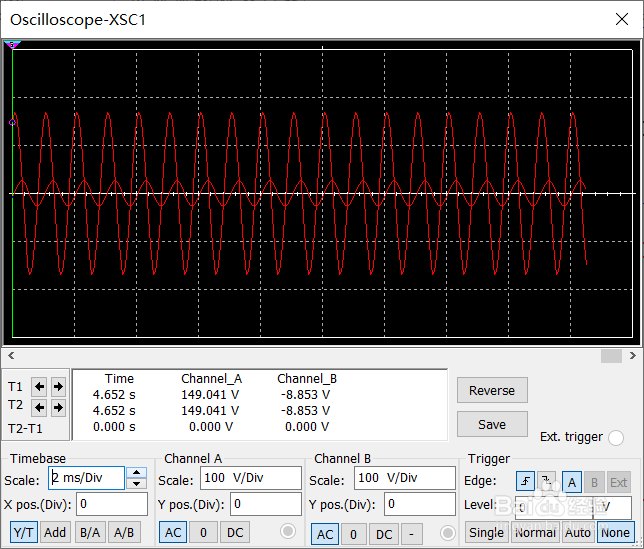
Task: Set trigger mode to Single
Action: pyautogui.click(x=486, y=532)
